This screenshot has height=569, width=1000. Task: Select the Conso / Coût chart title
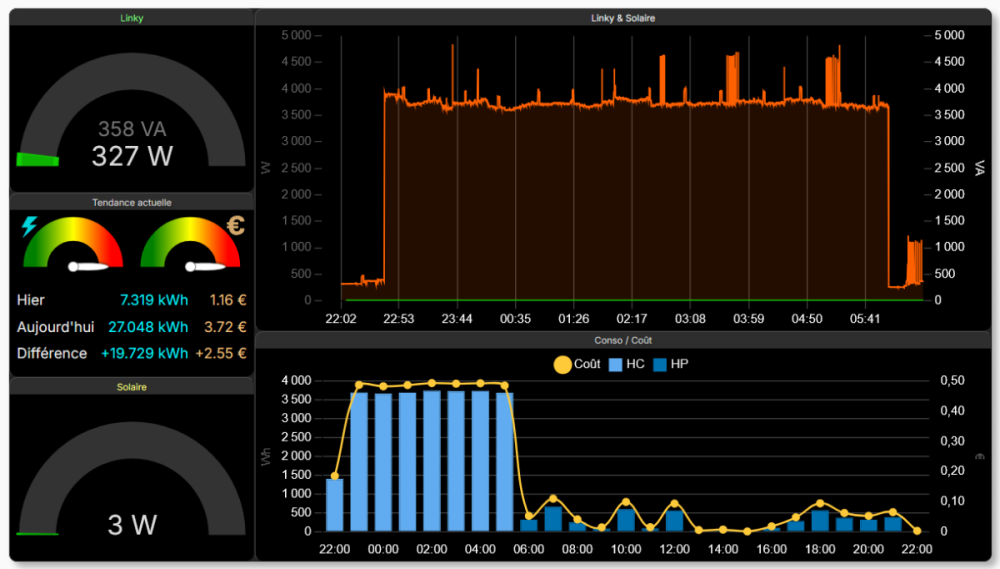tap(623, 341)
